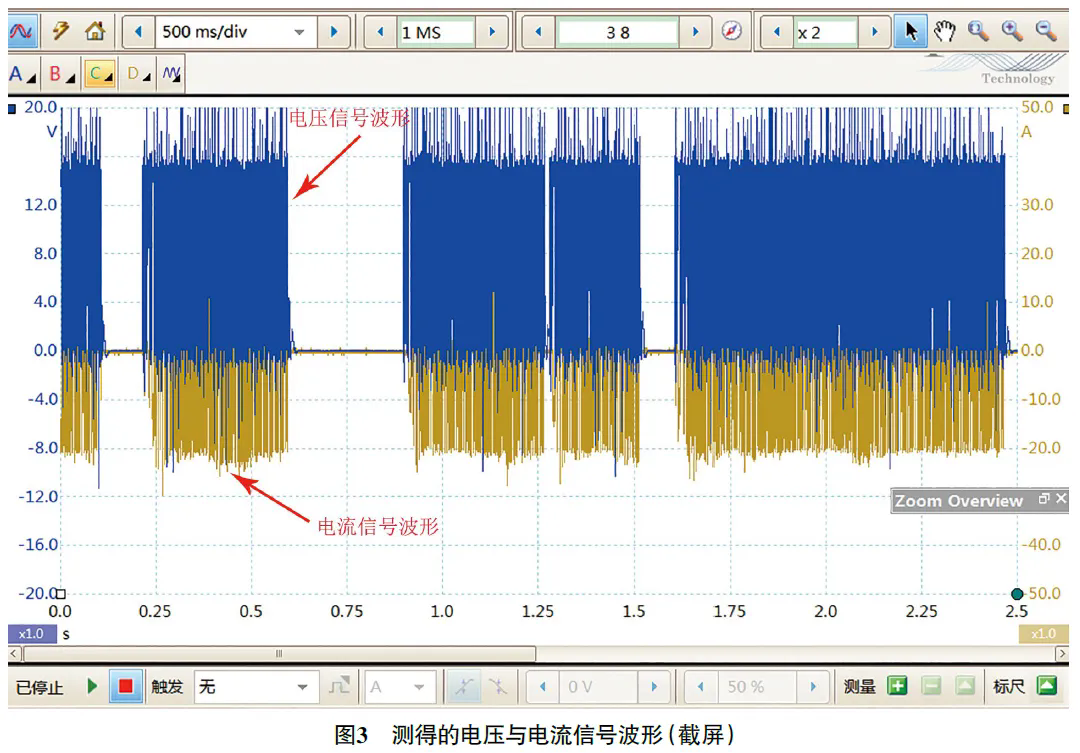Image resolution: width=1080 pixels, height=753 pixels.
Task: Click the zoom in magnifier
Action: pyautogui.click(x=1012, y=31)
